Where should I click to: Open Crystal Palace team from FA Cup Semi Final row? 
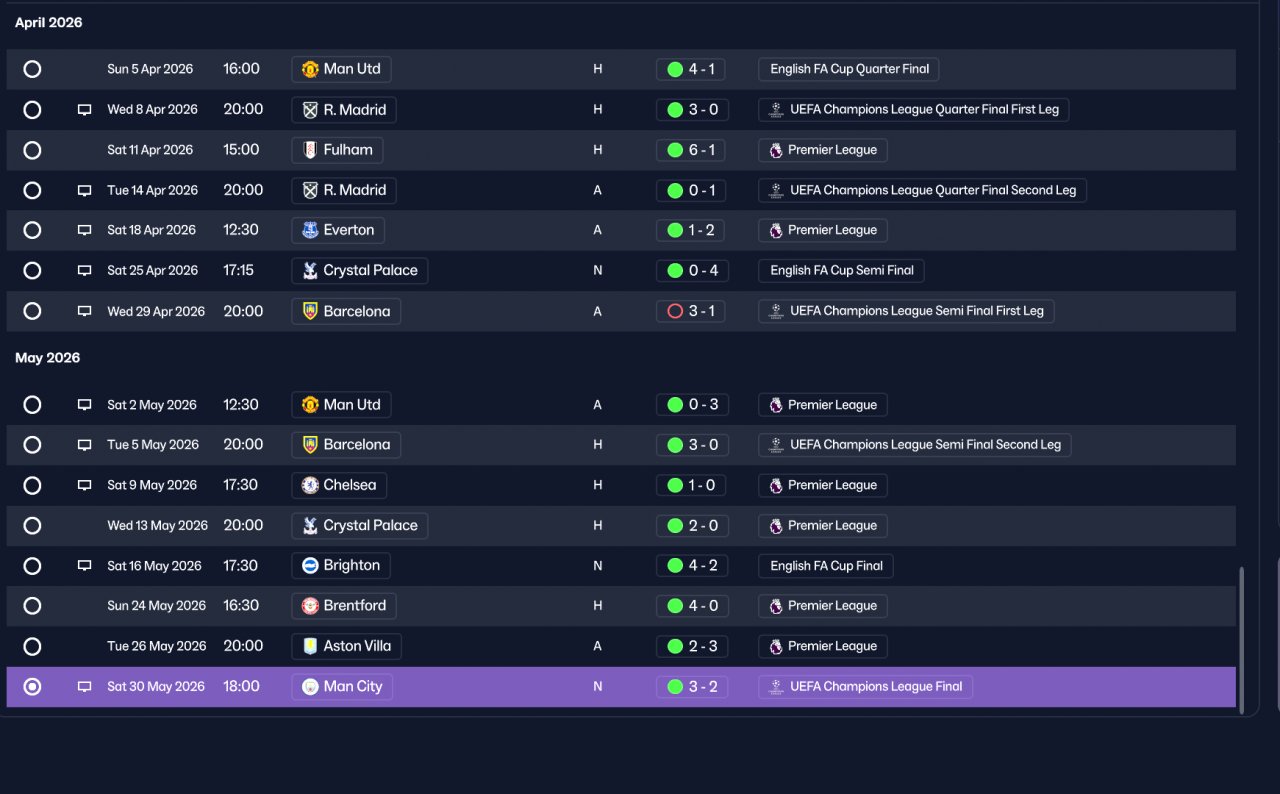pos(360,270)
